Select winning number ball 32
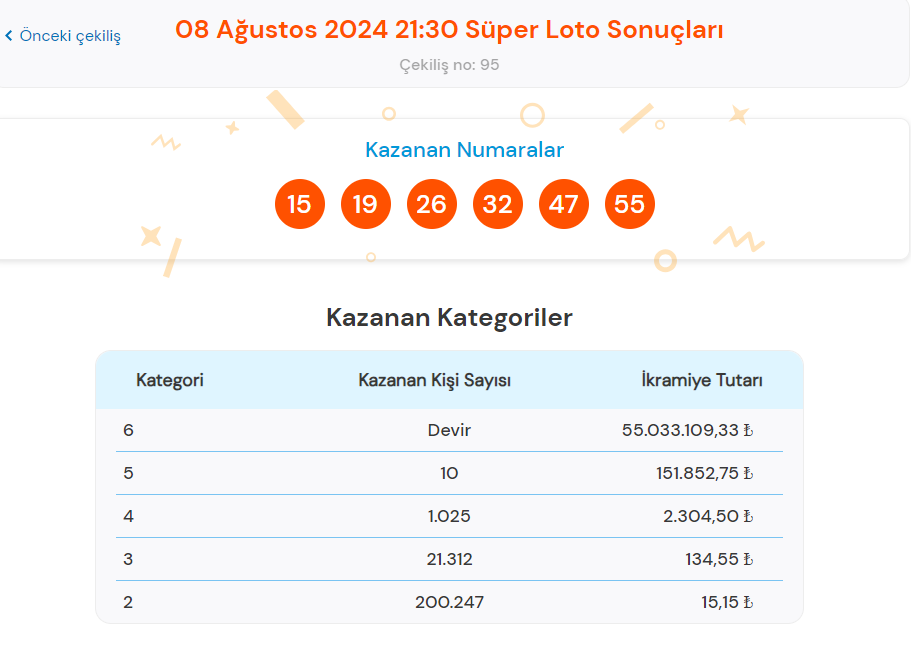Image resolution: width=911 pixels, height=646 pixels. [498, 204]
